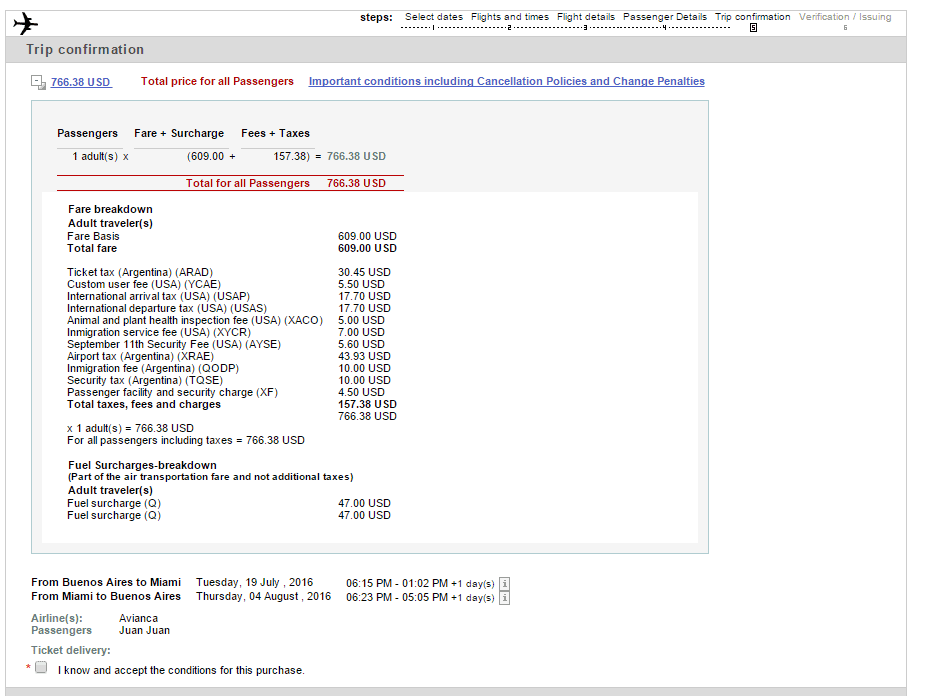This screenshot has width=928, height=696.
Task: Go to Flight details step
Action: click(586, 17)
